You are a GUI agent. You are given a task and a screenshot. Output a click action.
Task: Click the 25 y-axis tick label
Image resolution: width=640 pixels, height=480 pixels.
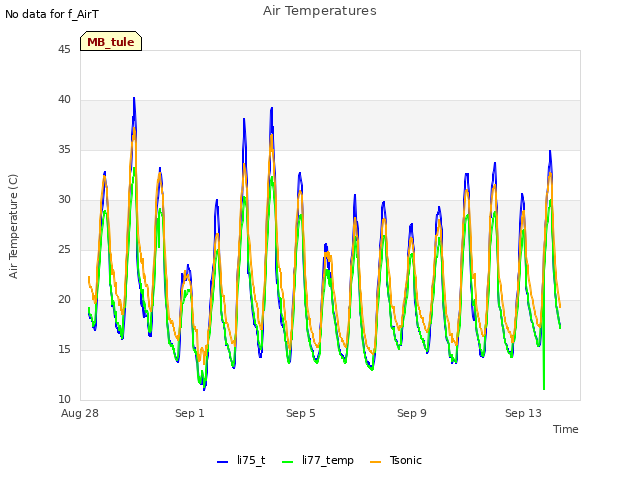pos(64,249)
